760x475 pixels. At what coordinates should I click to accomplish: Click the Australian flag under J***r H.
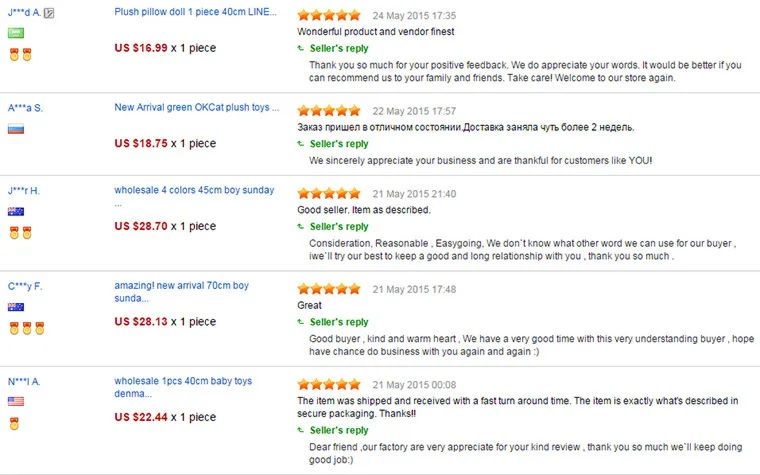16,211
